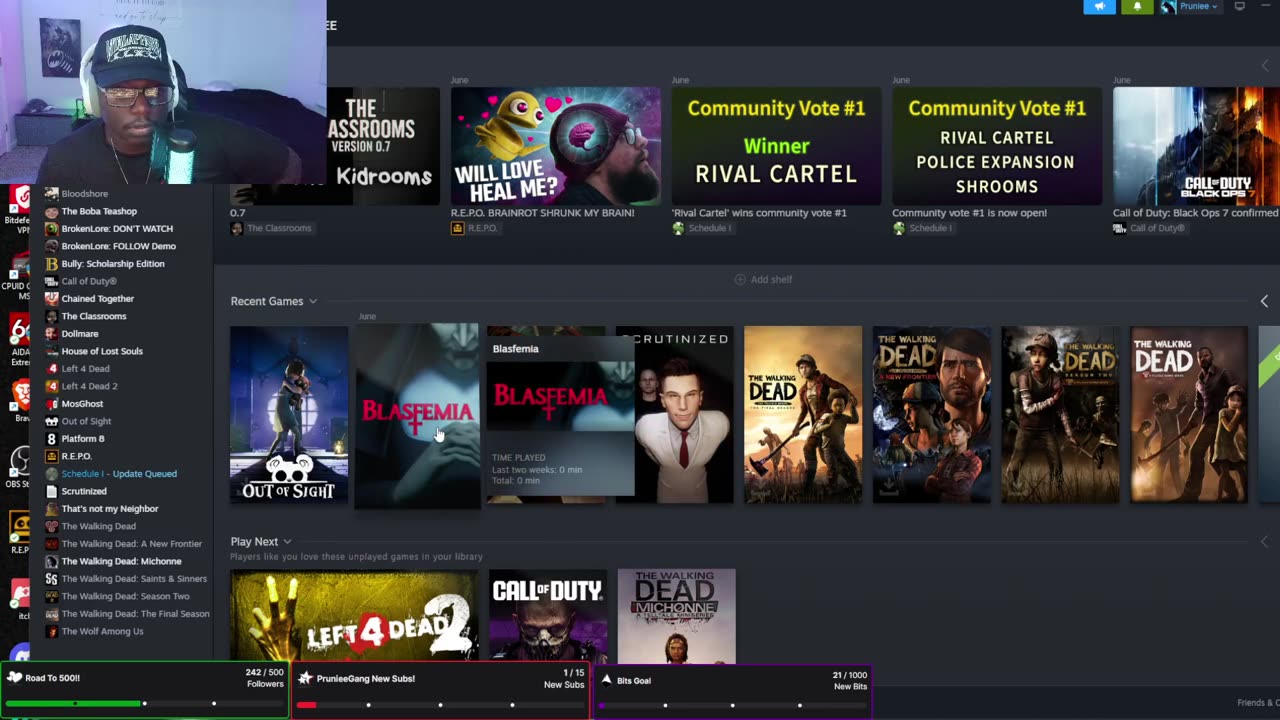Click the R.E.P.O. icon in library list

tap(52, 456)
